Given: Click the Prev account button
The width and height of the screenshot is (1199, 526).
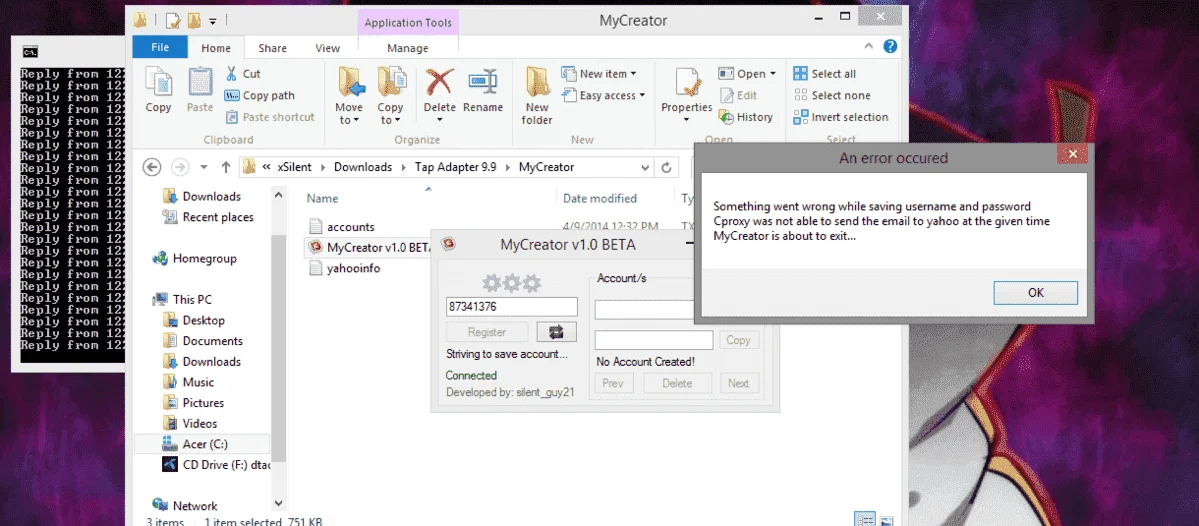Looking at the screenshot, I should pyautogui.click(x=613, y=383).
